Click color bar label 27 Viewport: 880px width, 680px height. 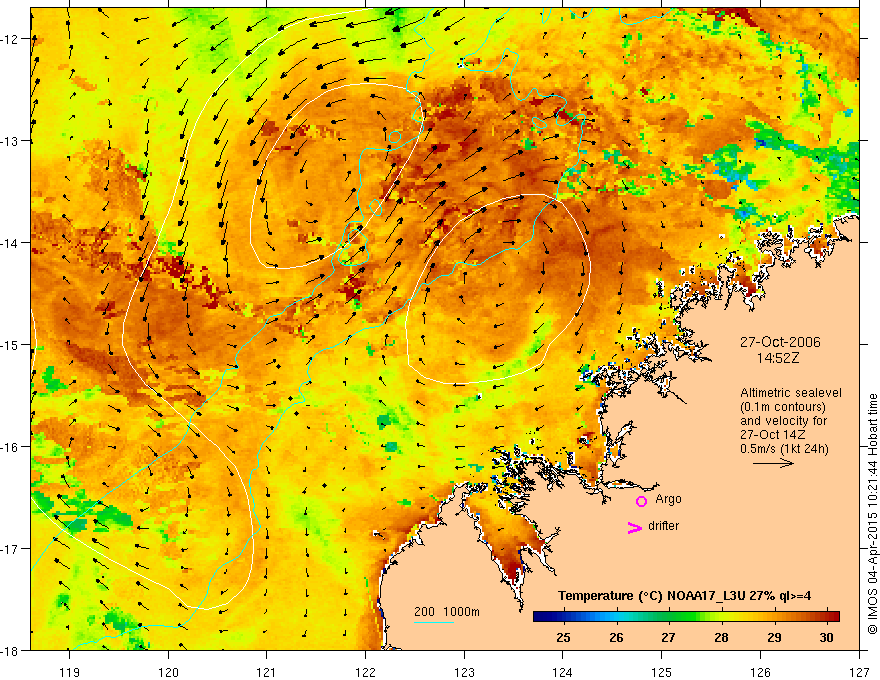click(x=668, y=638)
